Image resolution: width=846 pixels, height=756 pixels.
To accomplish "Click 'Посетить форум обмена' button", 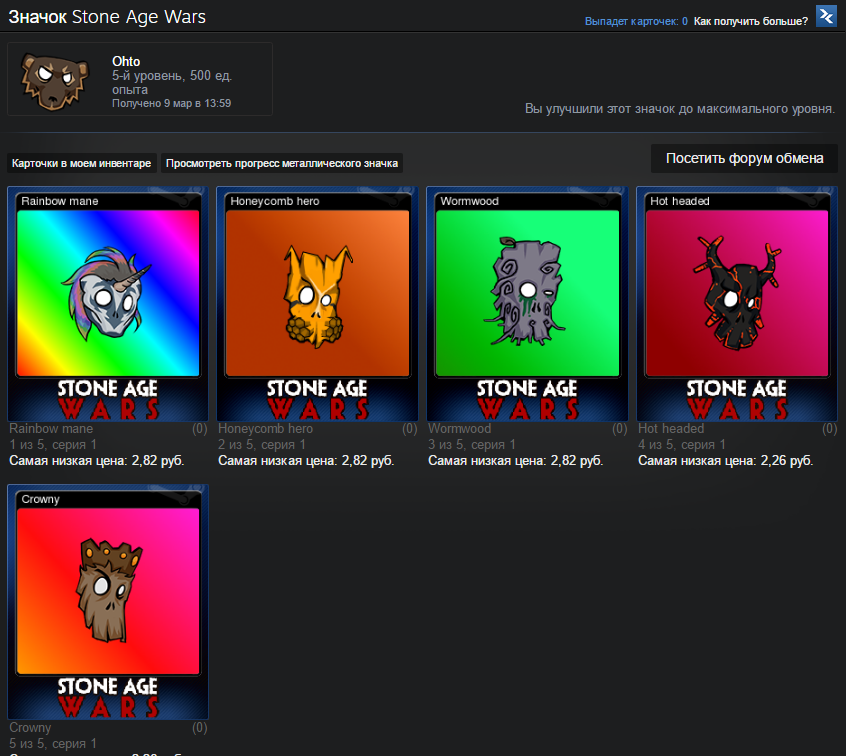I will pos(744,158).
